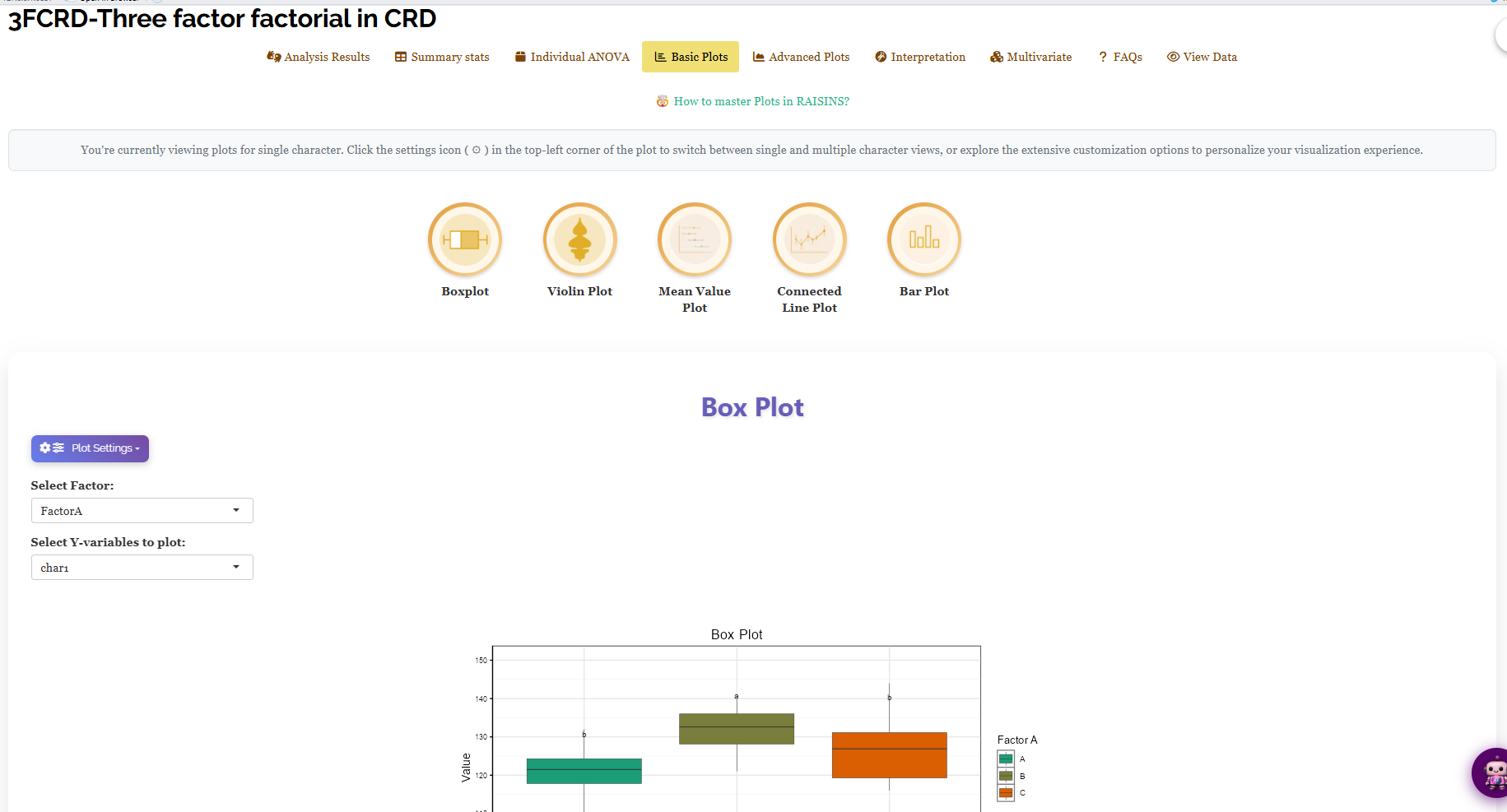This screenshot has height=812, width=1507.
Task: Click the orange C legend swatch
Action: 1006,793
